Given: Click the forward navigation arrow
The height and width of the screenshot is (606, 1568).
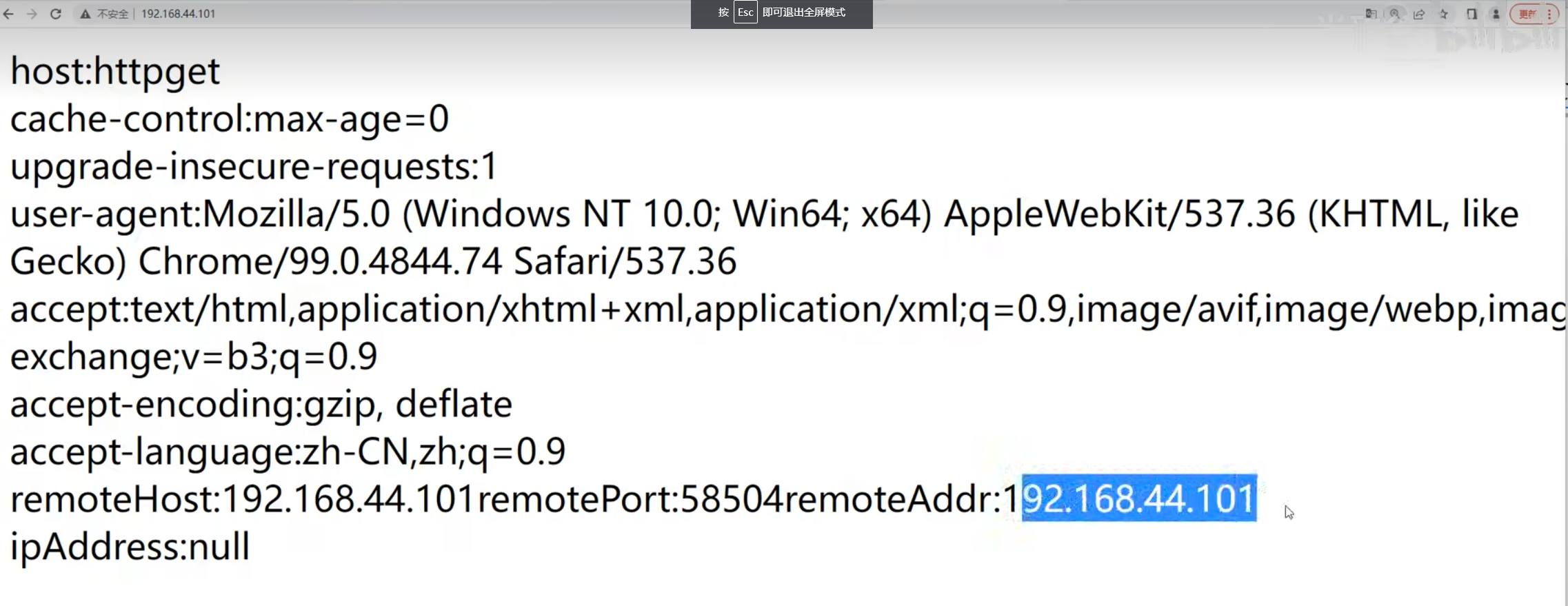Looking at the screenshot, I should click(32, 14).
